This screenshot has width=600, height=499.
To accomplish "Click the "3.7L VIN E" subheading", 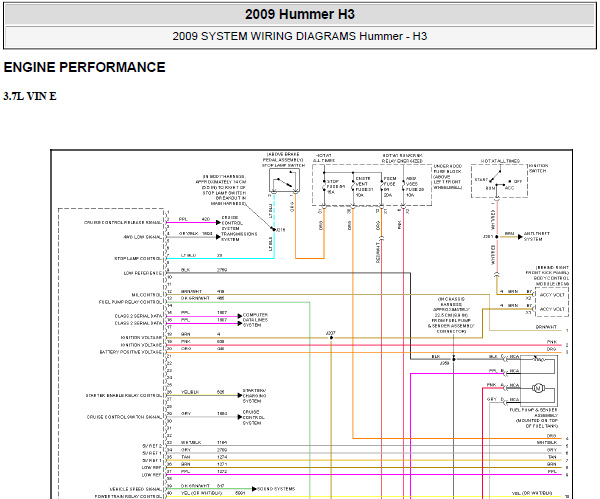I will 30,96.
